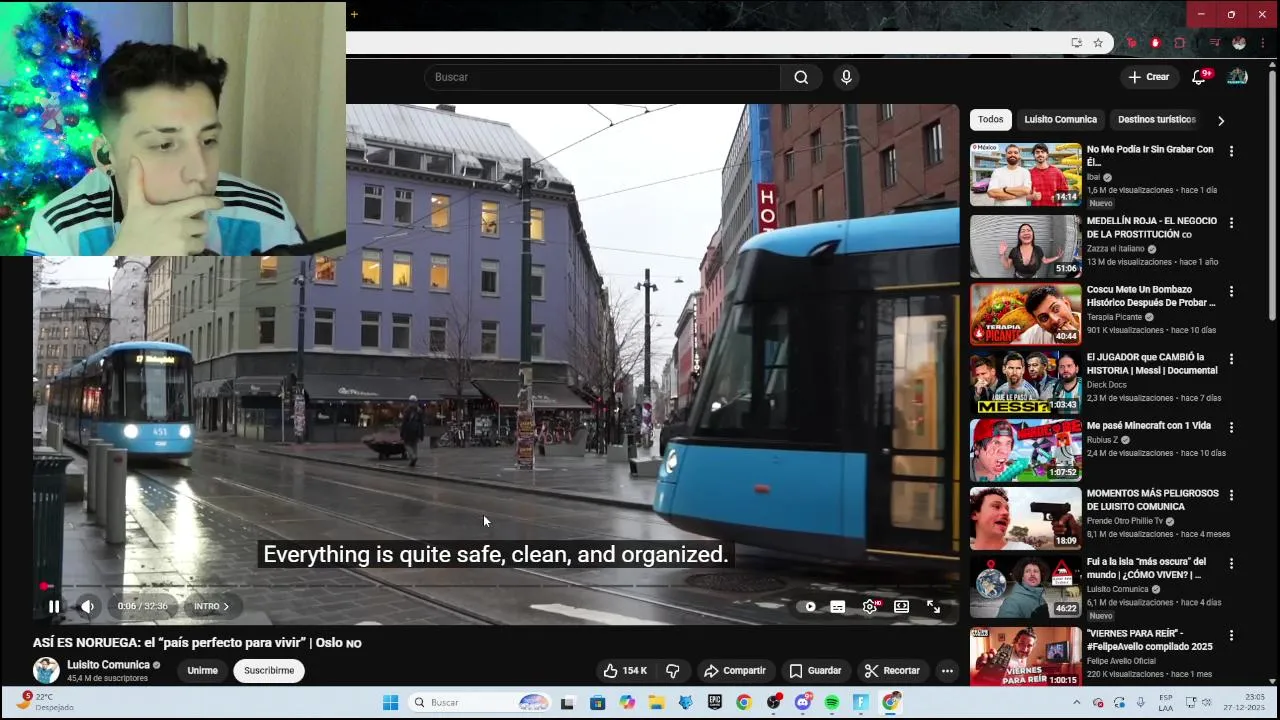Join channel via Unirme
Viewport: 1280px width, 720px height.
click(202, 671)
